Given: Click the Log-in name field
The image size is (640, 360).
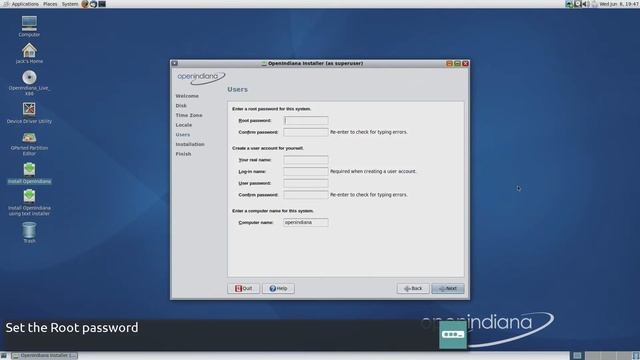Looking at the screenshot, I should tap(306, 171).
